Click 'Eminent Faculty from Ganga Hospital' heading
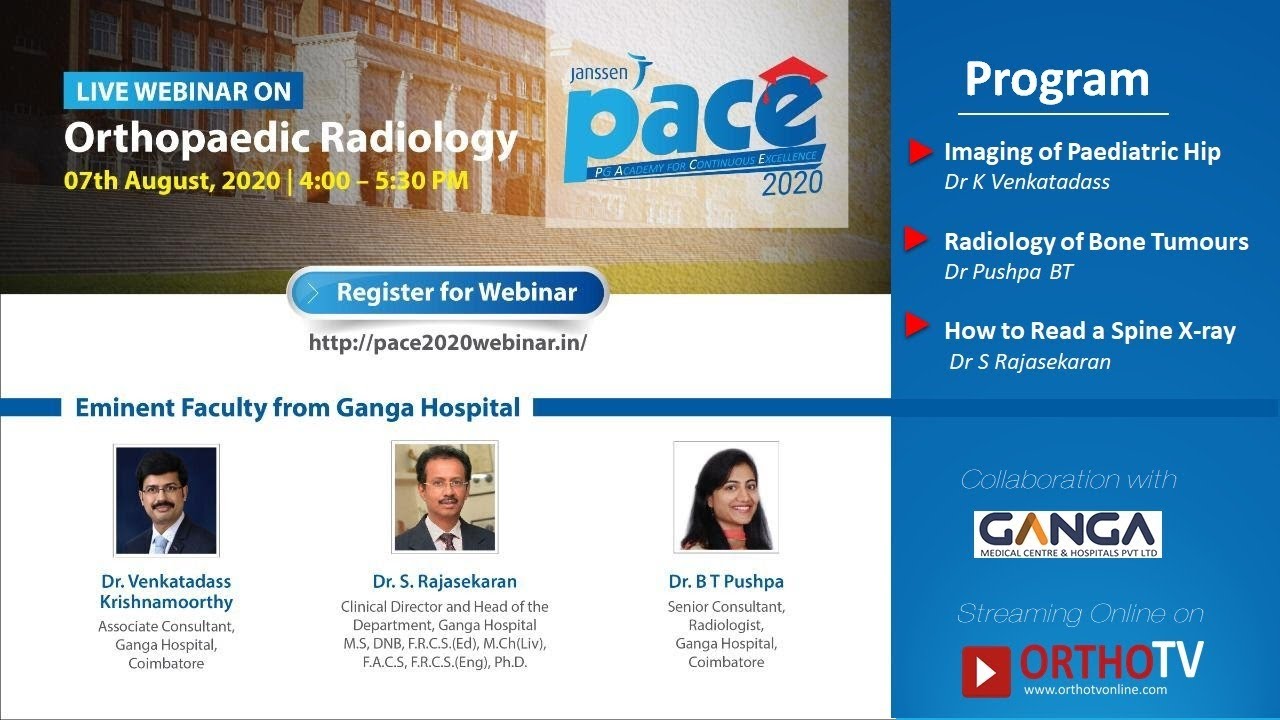 pos(298,407)
